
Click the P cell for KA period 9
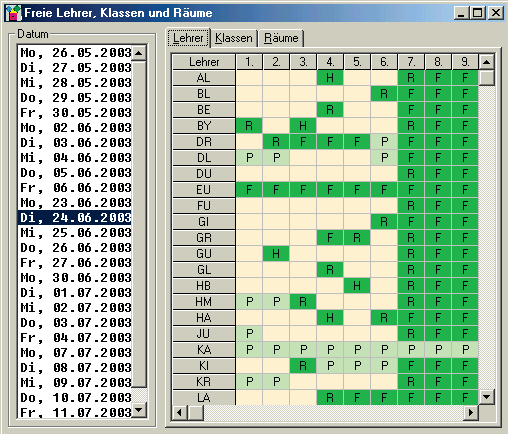point(465,350)
